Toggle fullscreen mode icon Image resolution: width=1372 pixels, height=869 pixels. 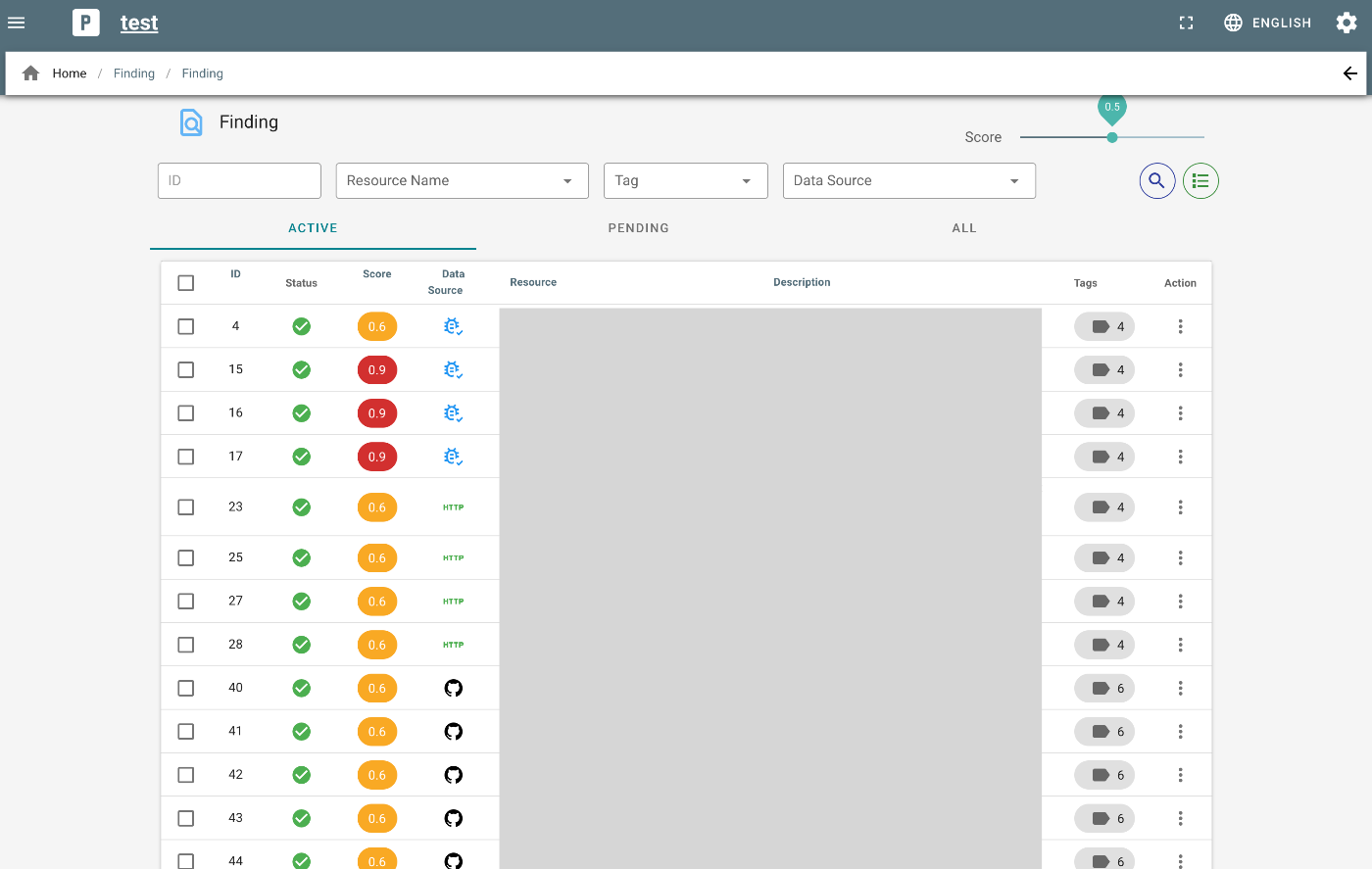point(1186,23)
